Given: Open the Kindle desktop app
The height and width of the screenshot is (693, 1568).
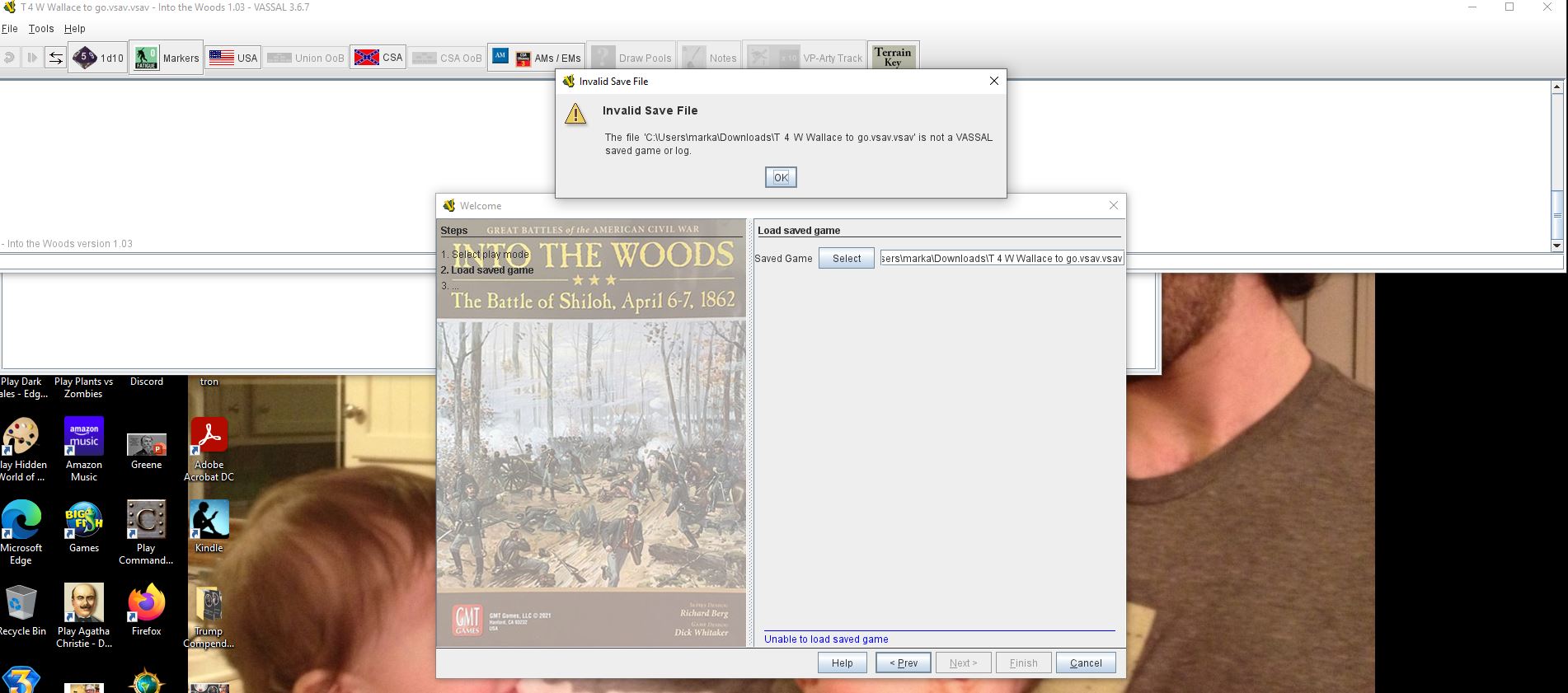Looking at the screenshot, I should (209, 527).
